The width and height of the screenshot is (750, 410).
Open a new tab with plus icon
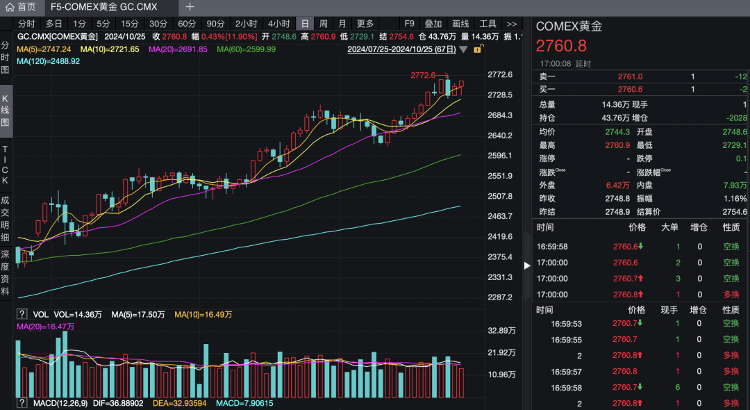point(190,7)
